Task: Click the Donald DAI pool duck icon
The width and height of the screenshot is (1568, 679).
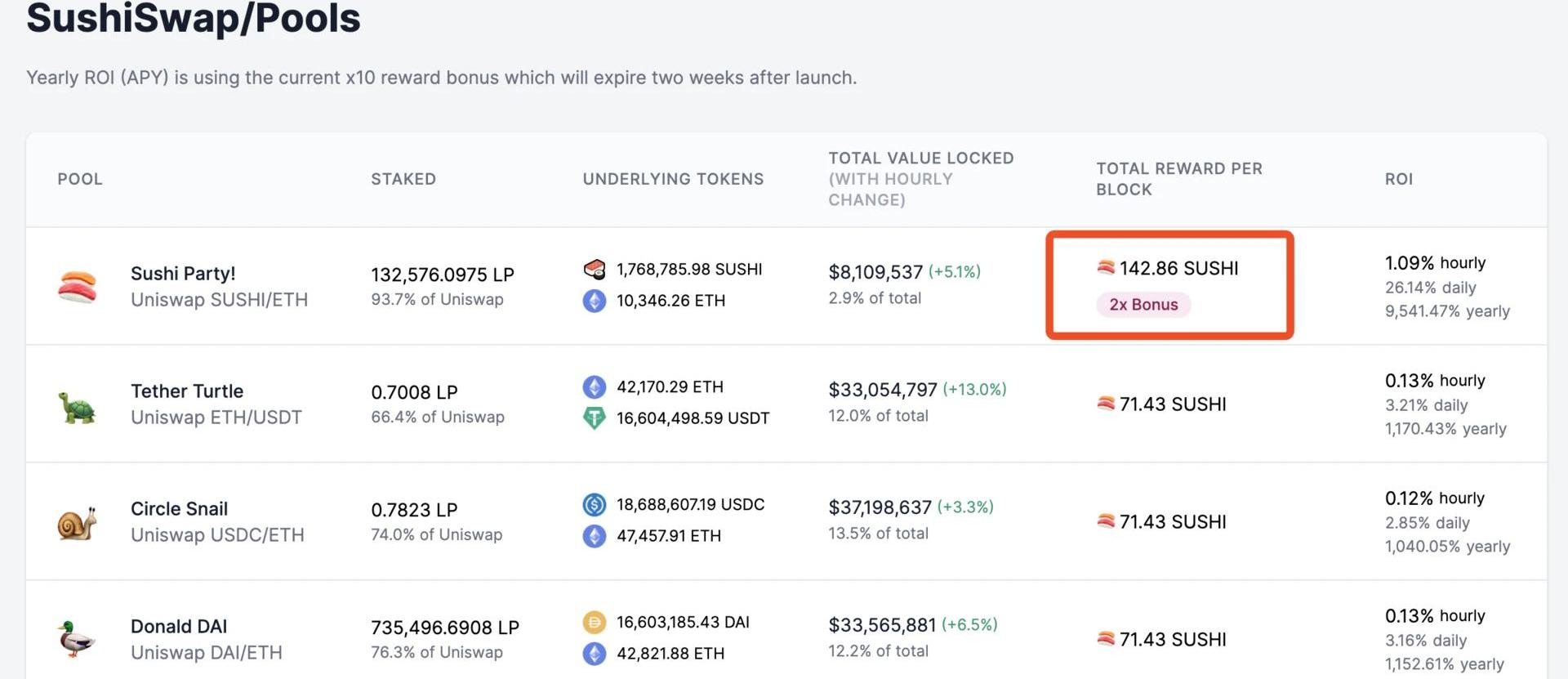Action: (x=78, y=639)
